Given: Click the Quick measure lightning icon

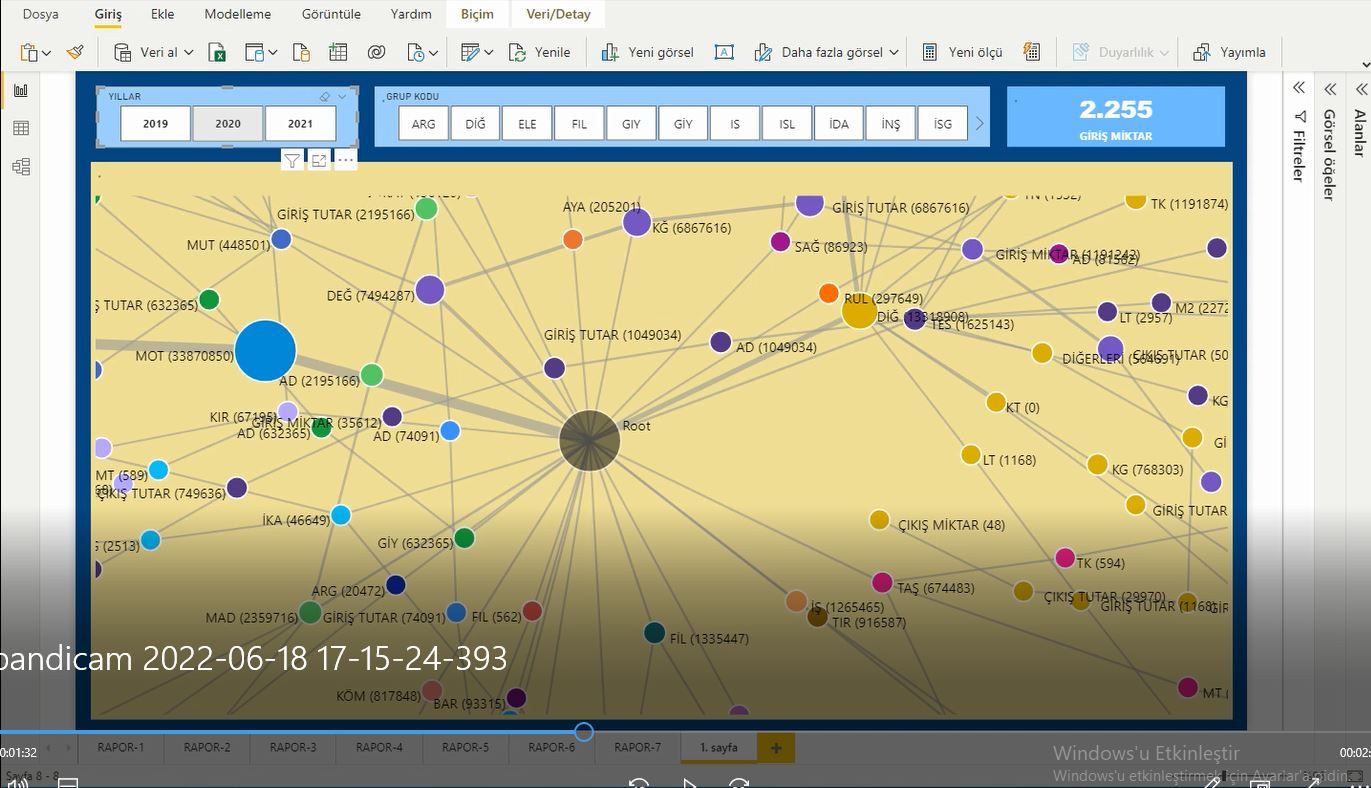Looking at the screenshot, I should (1032, 52).
